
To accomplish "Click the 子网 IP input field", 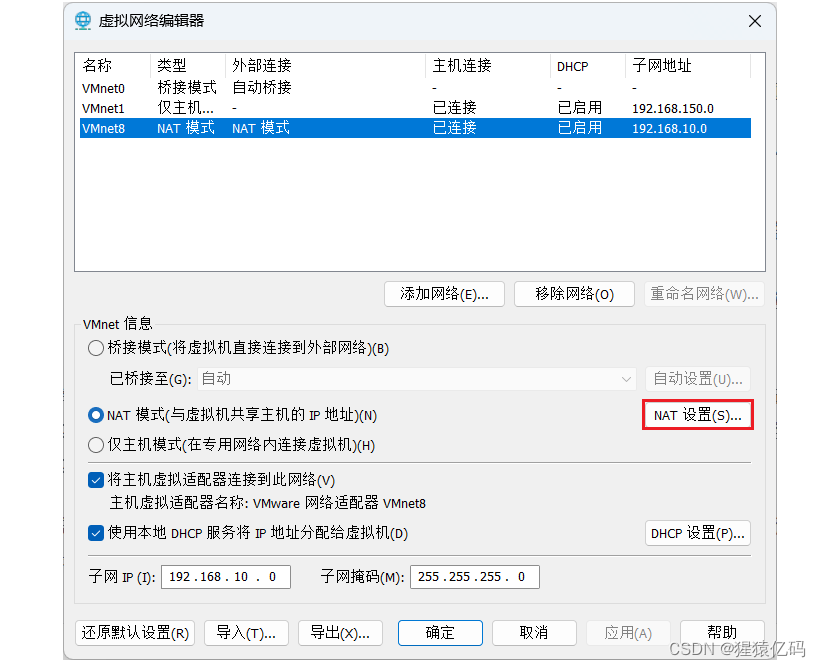I will click(226, 577).
